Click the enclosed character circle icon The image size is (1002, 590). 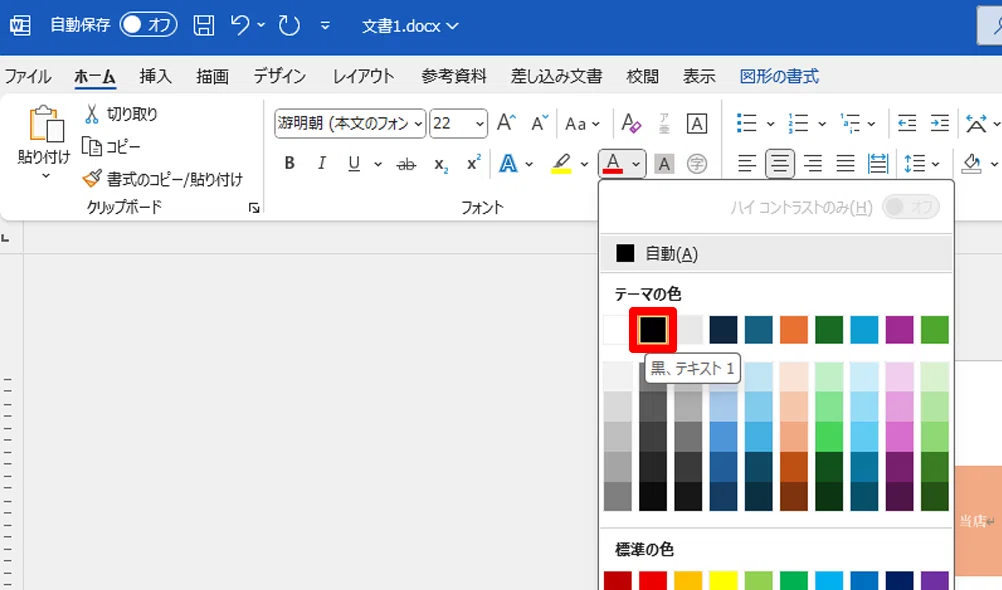697,164
